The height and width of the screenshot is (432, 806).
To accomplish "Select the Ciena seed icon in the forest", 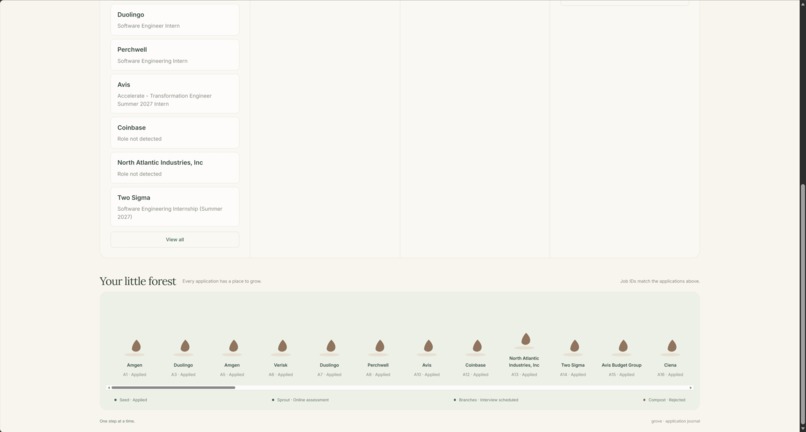I will coord(672,346).
